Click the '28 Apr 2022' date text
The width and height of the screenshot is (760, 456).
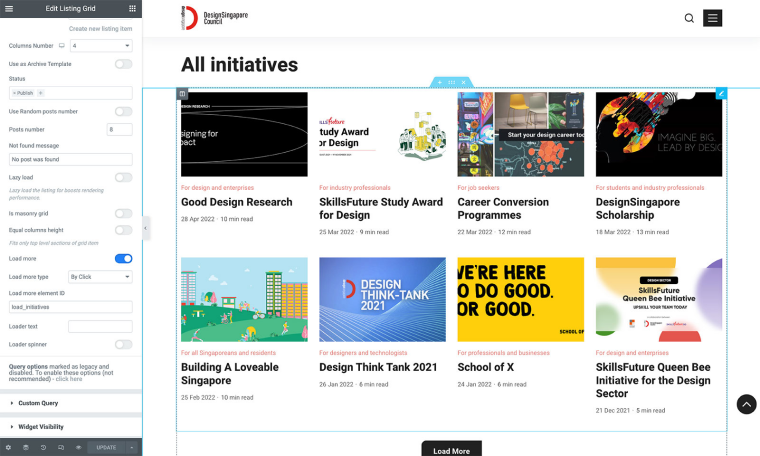coord(198,219)
